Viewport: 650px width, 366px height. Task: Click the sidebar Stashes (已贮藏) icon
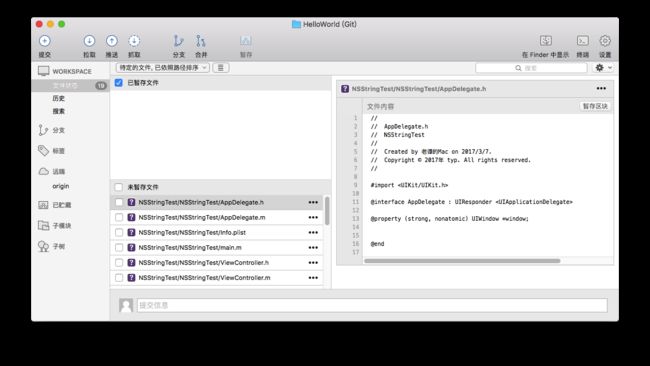tap(43, 205)
